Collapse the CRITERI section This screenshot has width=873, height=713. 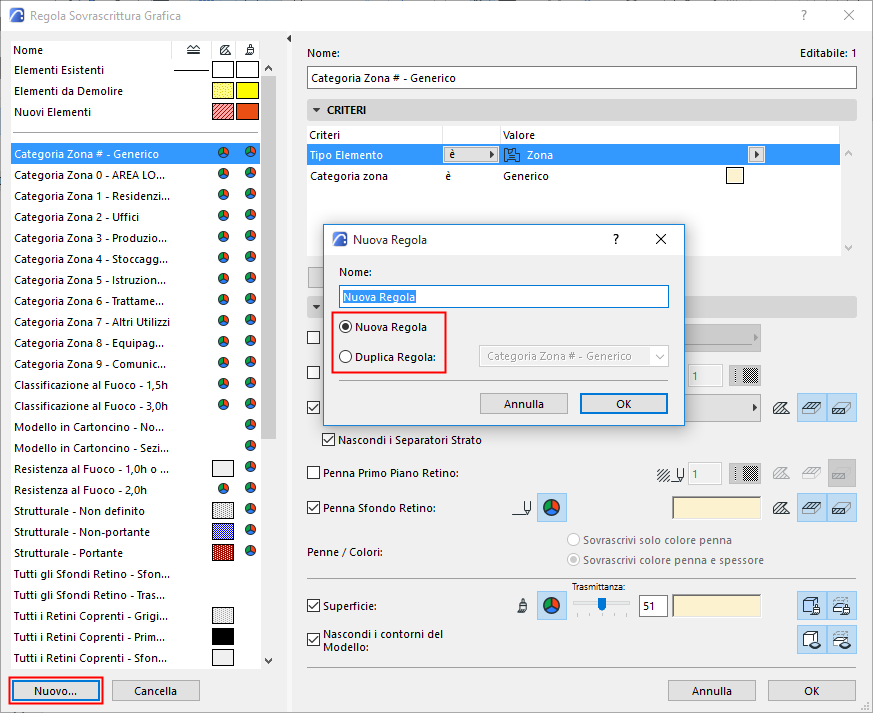[316, 110]
